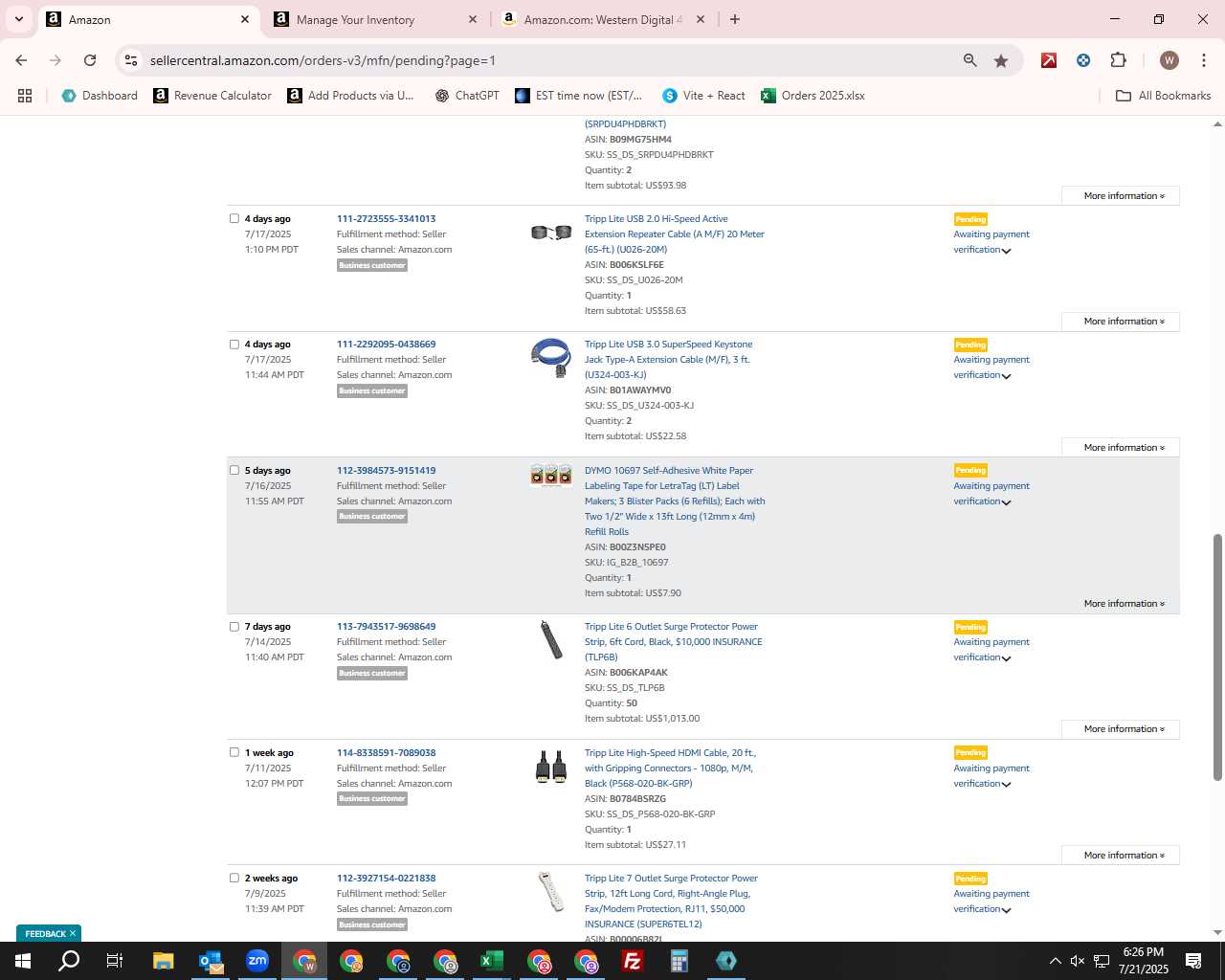Select checkbox for order 112-3984573-9151419
This screenshot has height=980, width=1225.
(x=234, y=470)
